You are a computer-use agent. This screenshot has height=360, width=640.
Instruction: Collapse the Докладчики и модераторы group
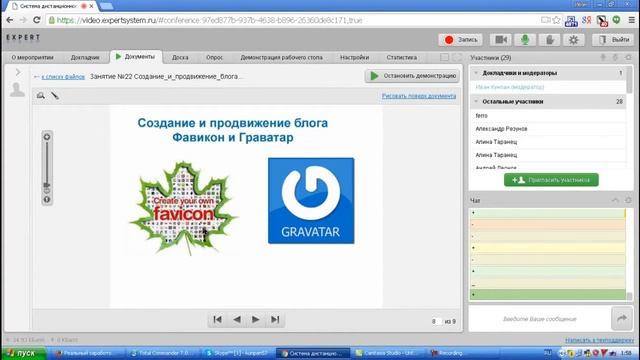[476, 73]
